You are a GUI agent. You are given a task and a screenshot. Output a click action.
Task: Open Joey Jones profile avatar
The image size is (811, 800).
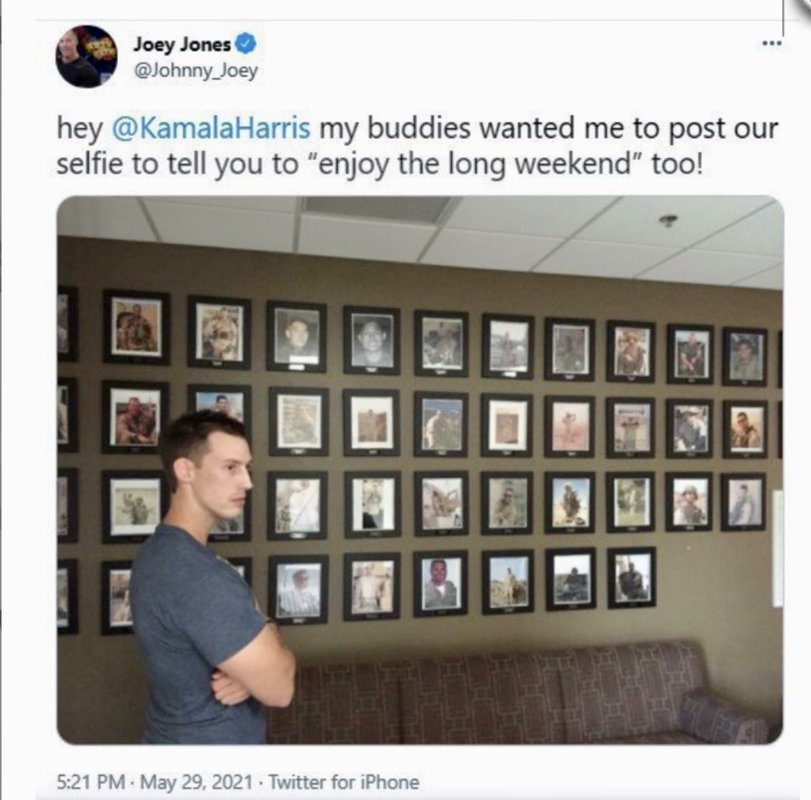pyautogui.click(x=86, y=56)
